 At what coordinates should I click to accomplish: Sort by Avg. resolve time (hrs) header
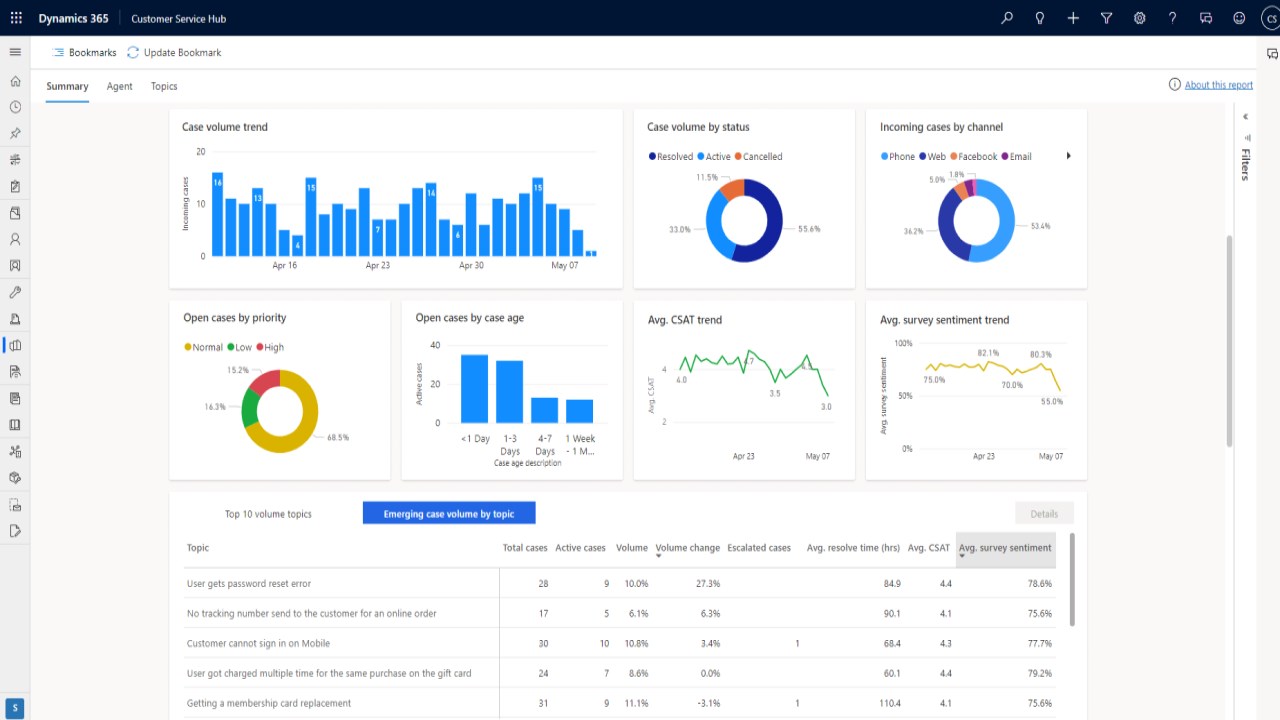click(x=853, y=548)
